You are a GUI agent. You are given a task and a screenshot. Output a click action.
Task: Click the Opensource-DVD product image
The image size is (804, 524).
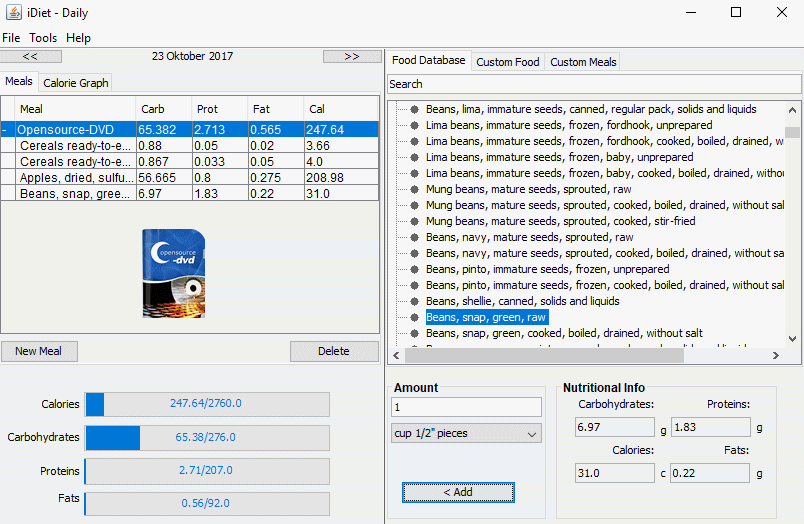pyautogui.click(x=174, y=271)
